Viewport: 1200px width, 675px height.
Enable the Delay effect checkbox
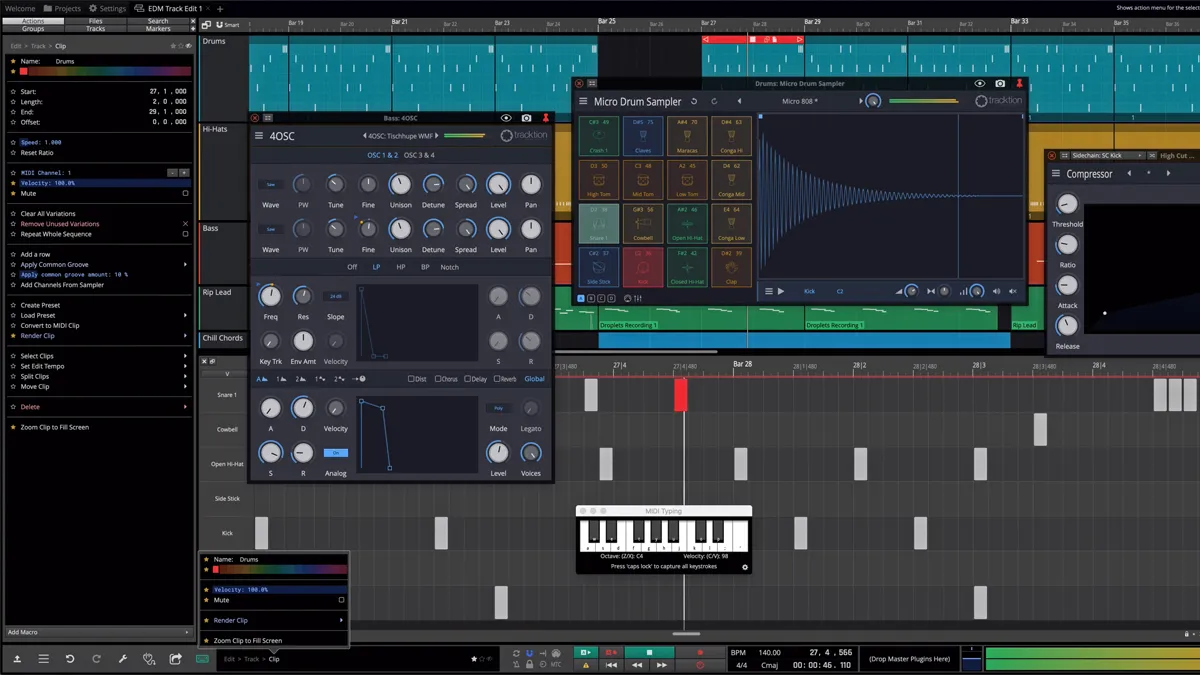click(468, 379)
